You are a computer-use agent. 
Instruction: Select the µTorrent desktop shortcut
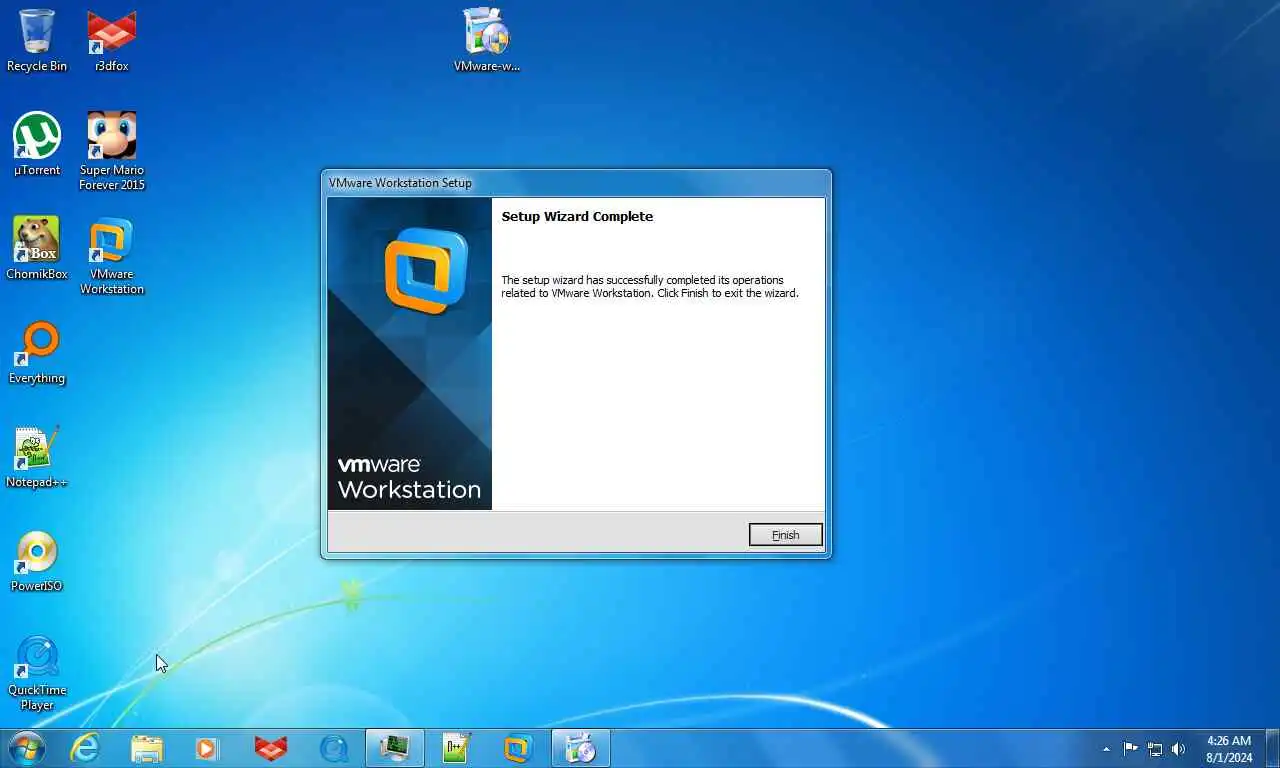click(x=37, y=144)
